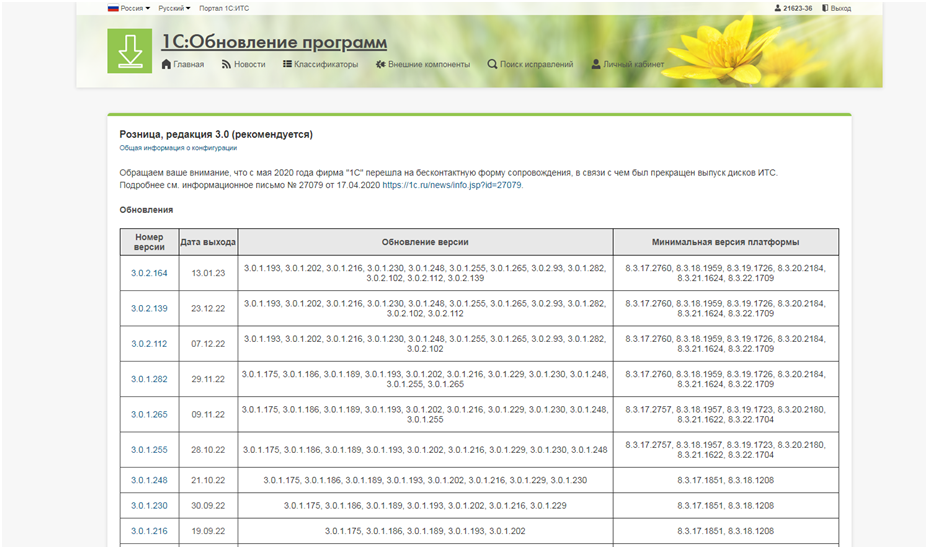Click the release date 07.12.22
Image resolution: width=928 pixels, height=549 pixels.
pos(208,344)
